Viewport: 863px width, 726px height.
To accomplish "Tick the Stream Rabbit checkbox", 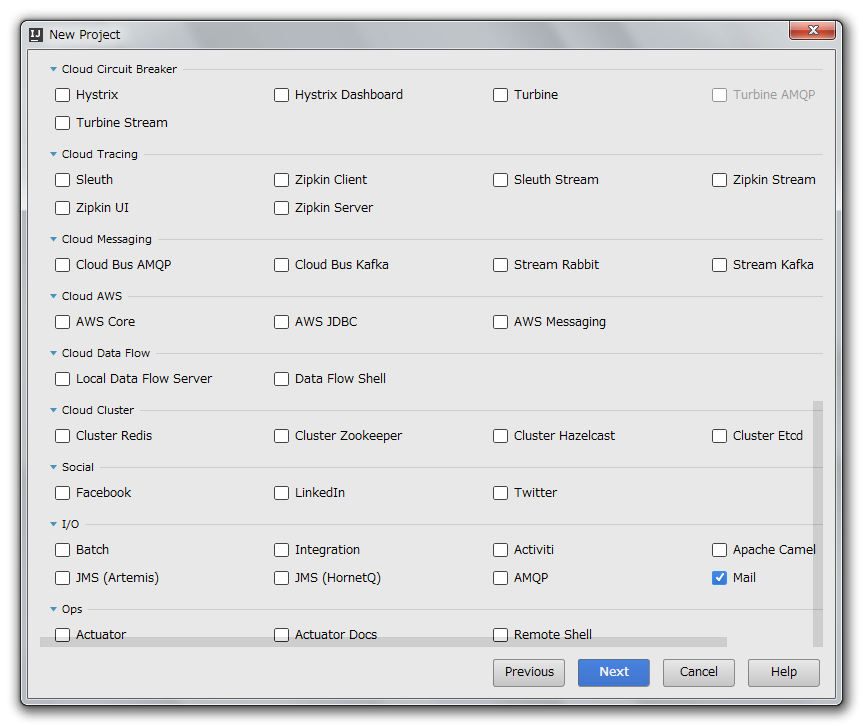I will click(500, 265).
